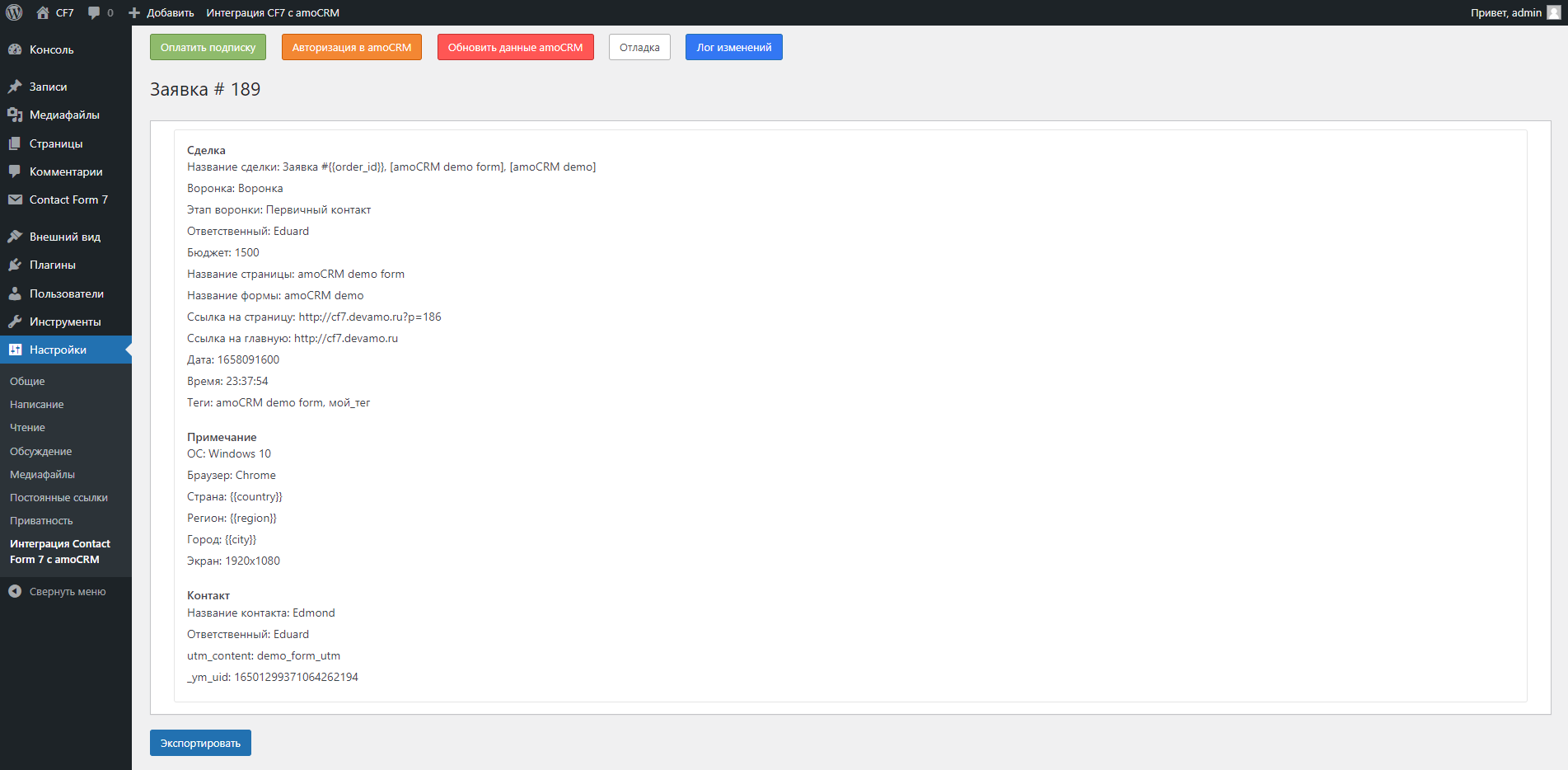Image resolution: width=1568 pixels, height=770 pixels.
Task: Collapse the sidebar via Свернуть меню
Action: 66,591
